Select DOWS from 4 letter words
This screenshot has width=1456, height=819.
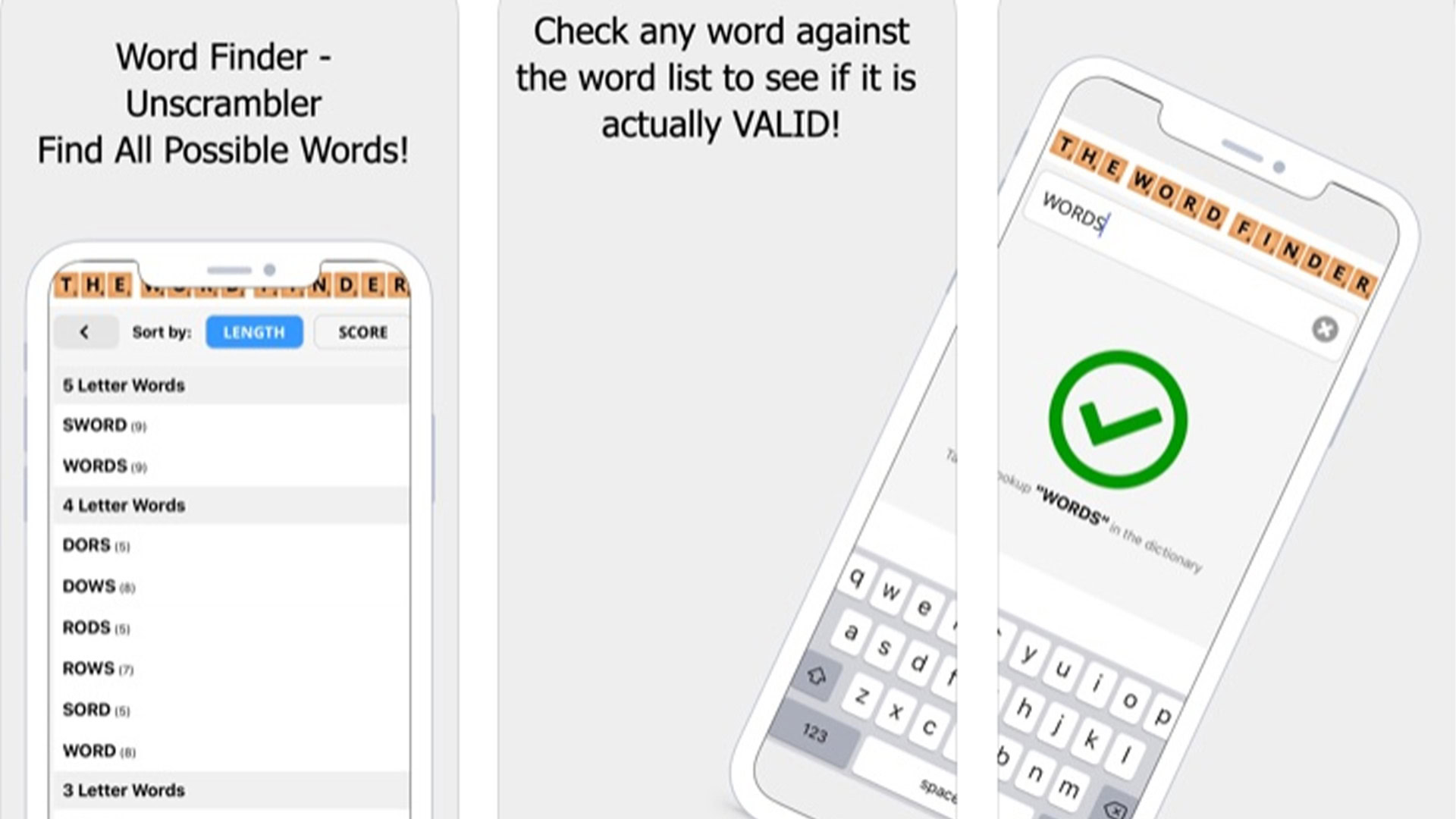click(88, 586)
